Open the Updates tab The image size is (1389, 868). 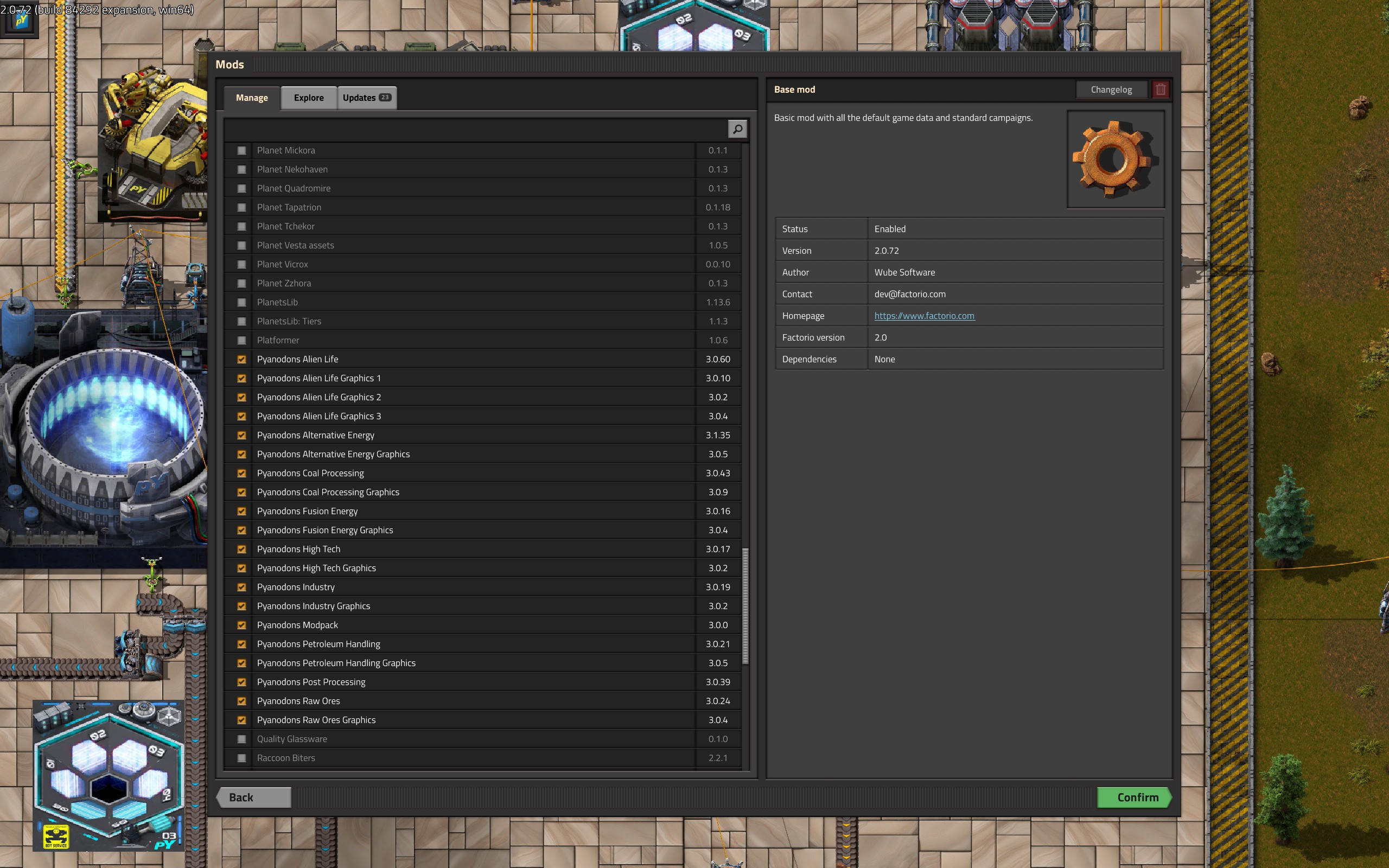click(x=359, y=98)
